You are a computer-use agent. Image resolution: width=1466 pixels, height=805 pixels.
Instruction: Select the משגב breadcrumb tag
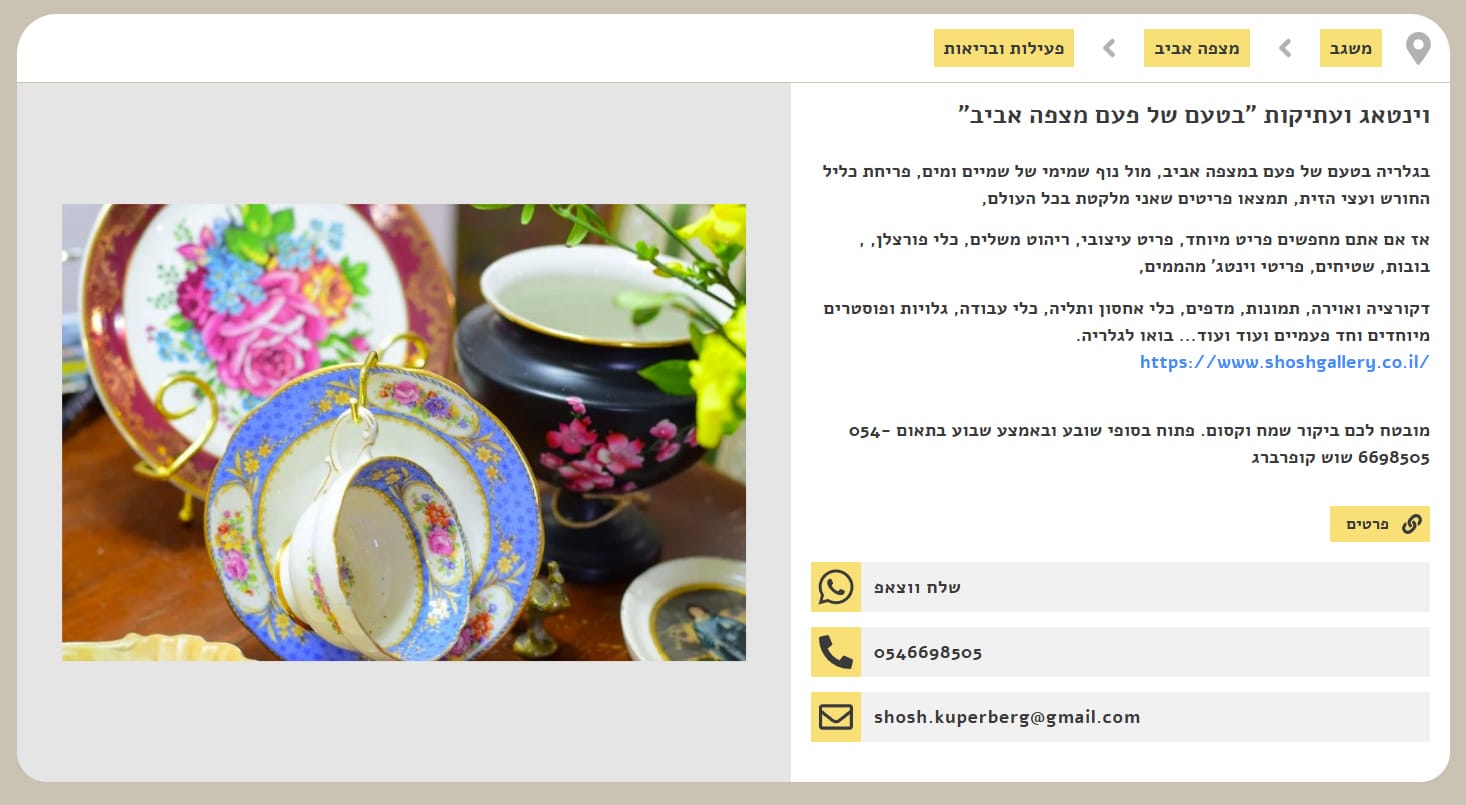pos(1350,48)
